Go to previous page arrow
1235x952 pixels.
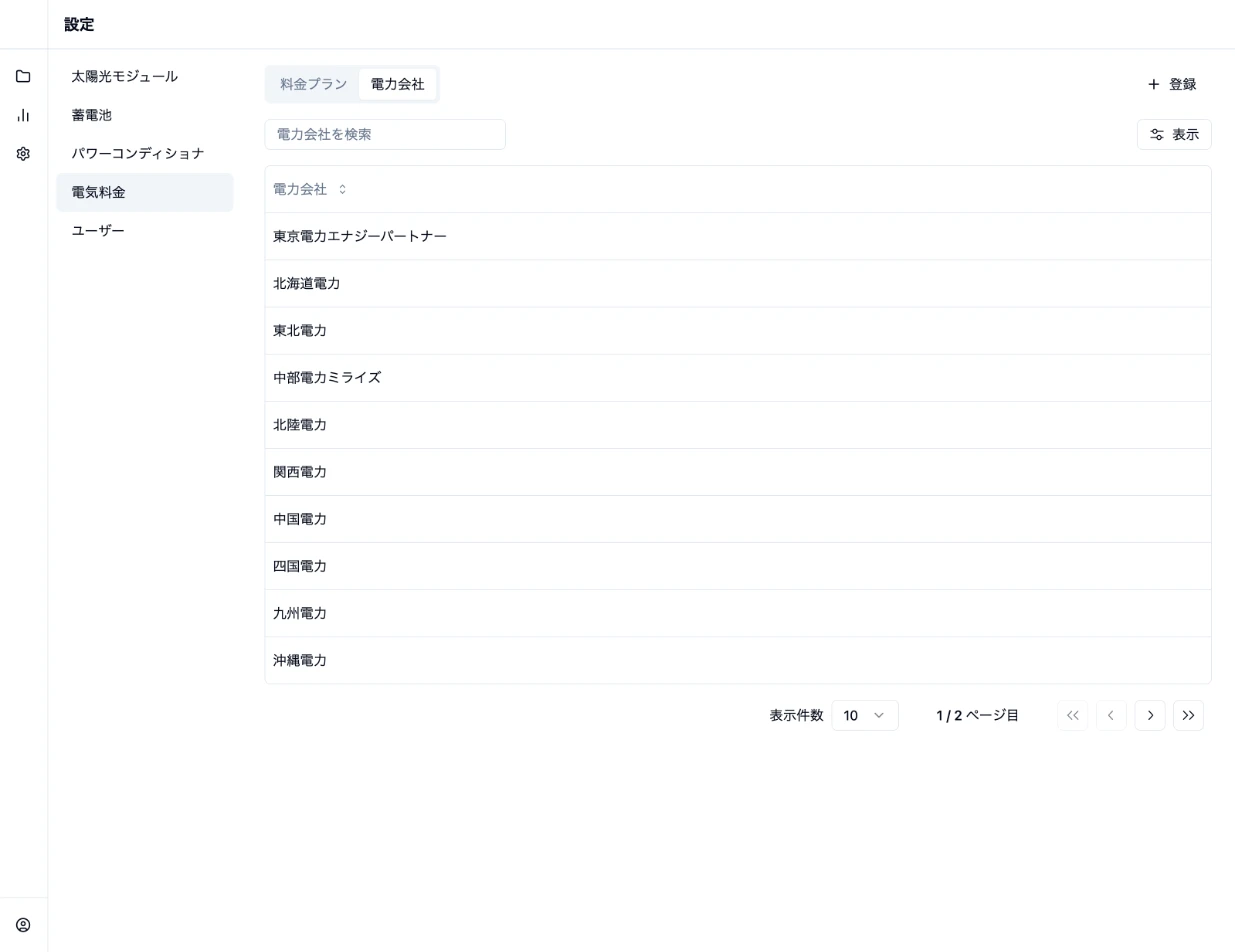1111,715
